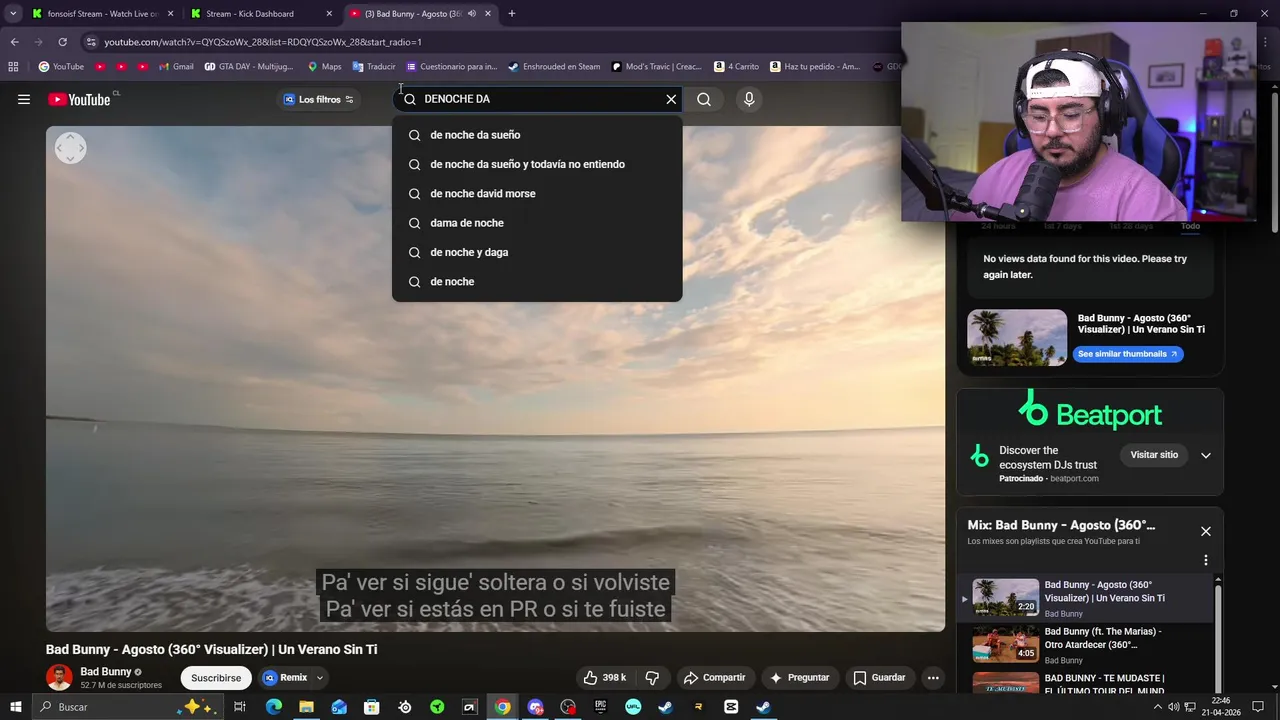The height and width of the screenshot is (720, 1280).
Task: Expand the Beatport ad chevron
Action: [1205, 455]
